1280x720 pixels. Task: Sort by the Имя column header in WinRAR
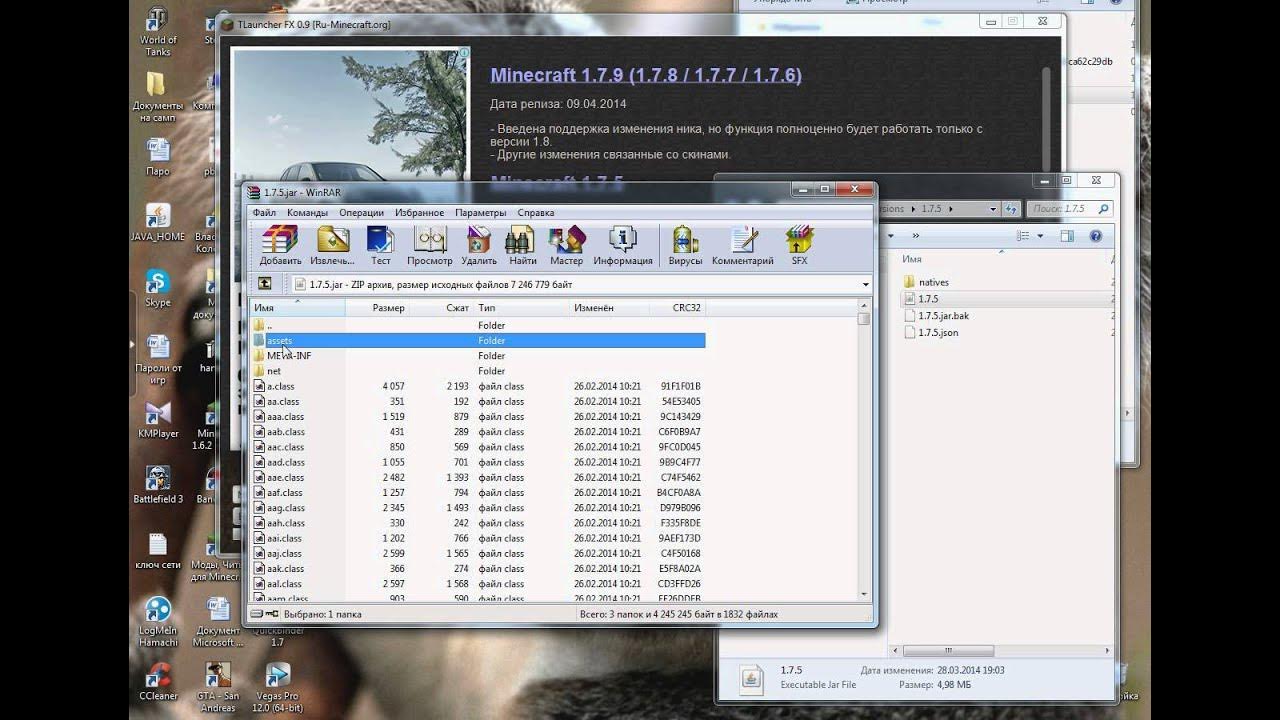click(297, 308)
